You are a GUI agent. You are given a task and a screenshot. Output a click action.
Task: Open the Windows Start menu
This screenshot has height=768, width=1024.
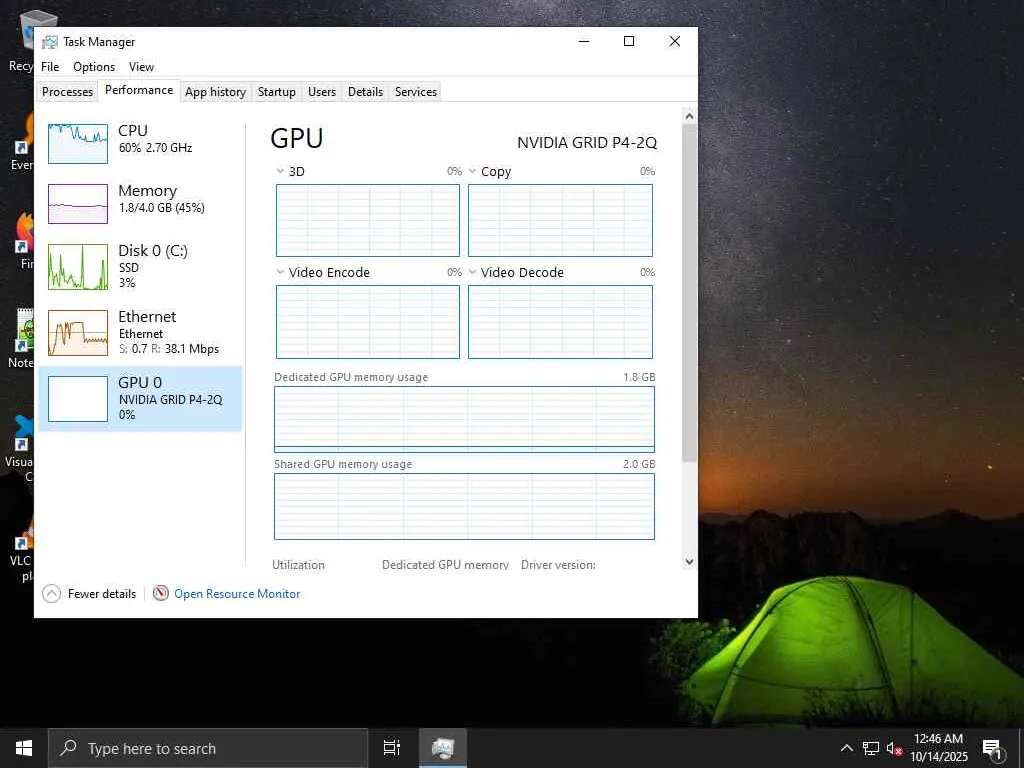24,748
